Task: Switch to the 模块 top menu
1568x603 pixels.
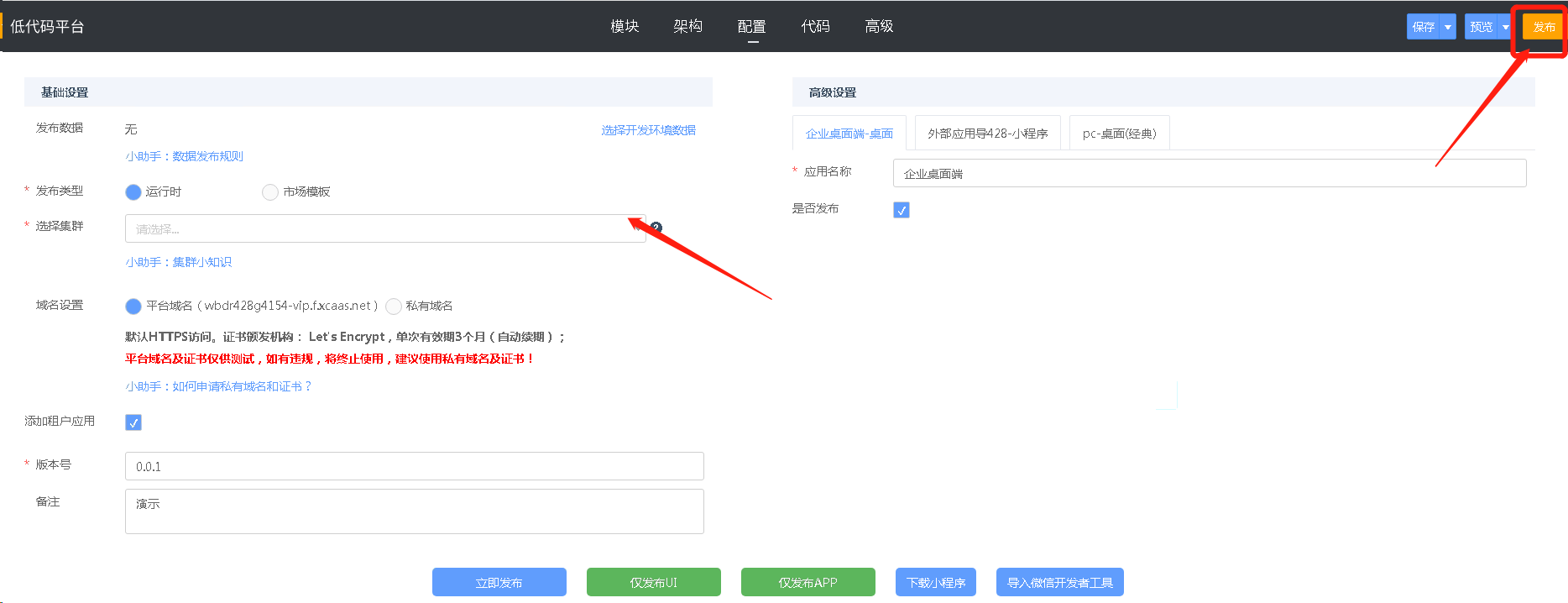Action: (625, 27)
